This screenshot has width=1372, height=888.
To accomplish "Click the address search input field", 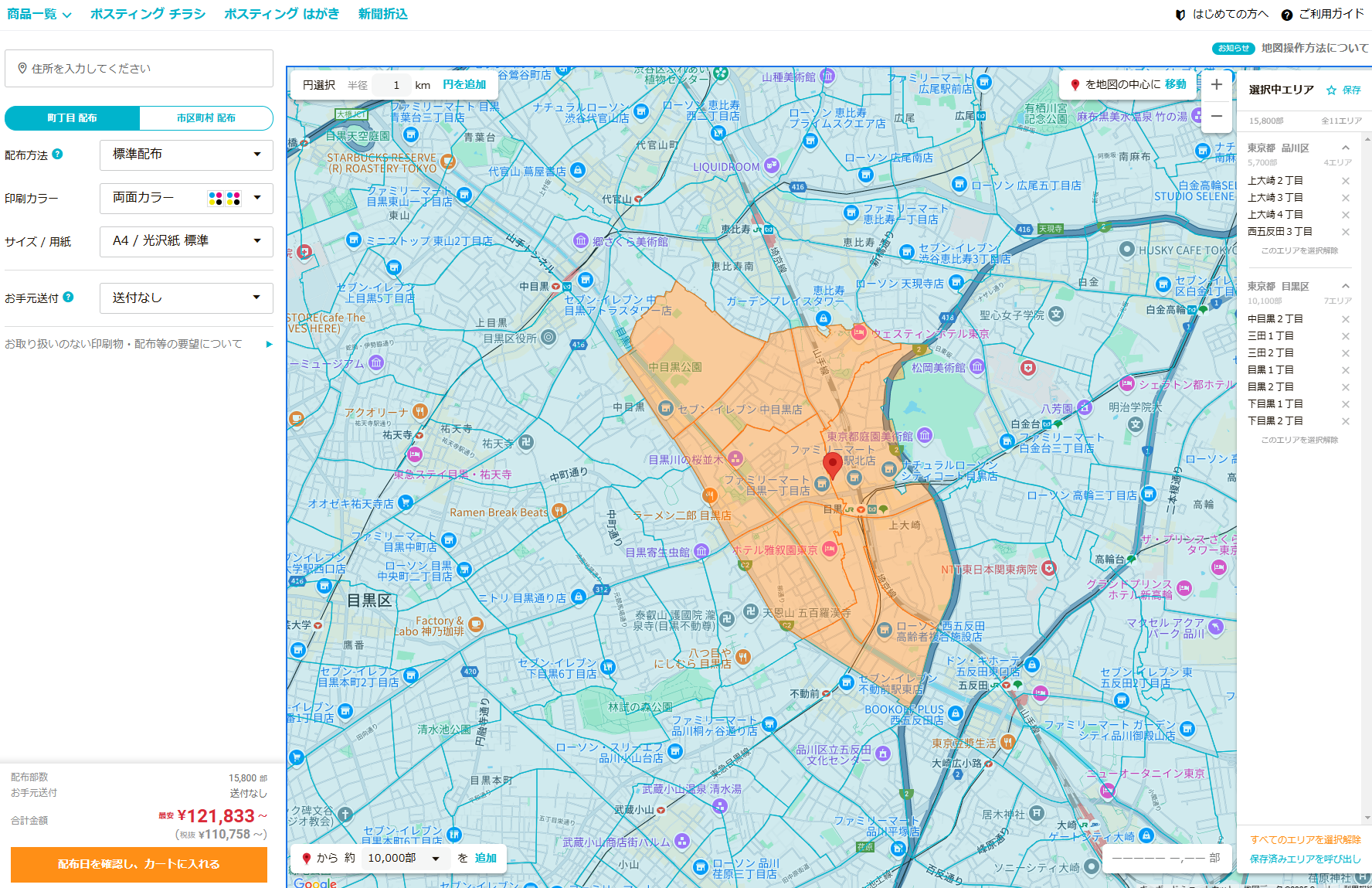I will pos(139,69).
